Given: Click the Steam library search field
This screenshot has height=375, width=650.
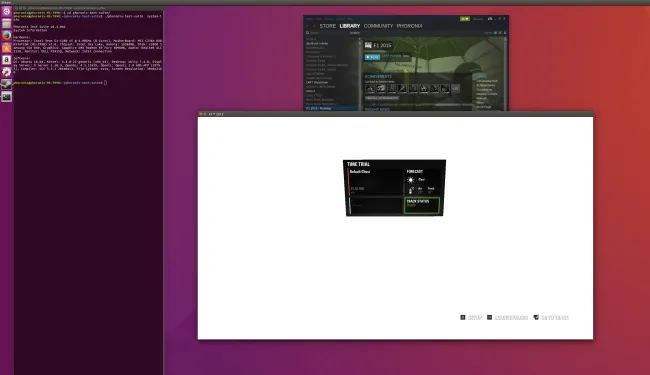Looking at the screenshot, I should pyautogui.click(x=327, y=33).
